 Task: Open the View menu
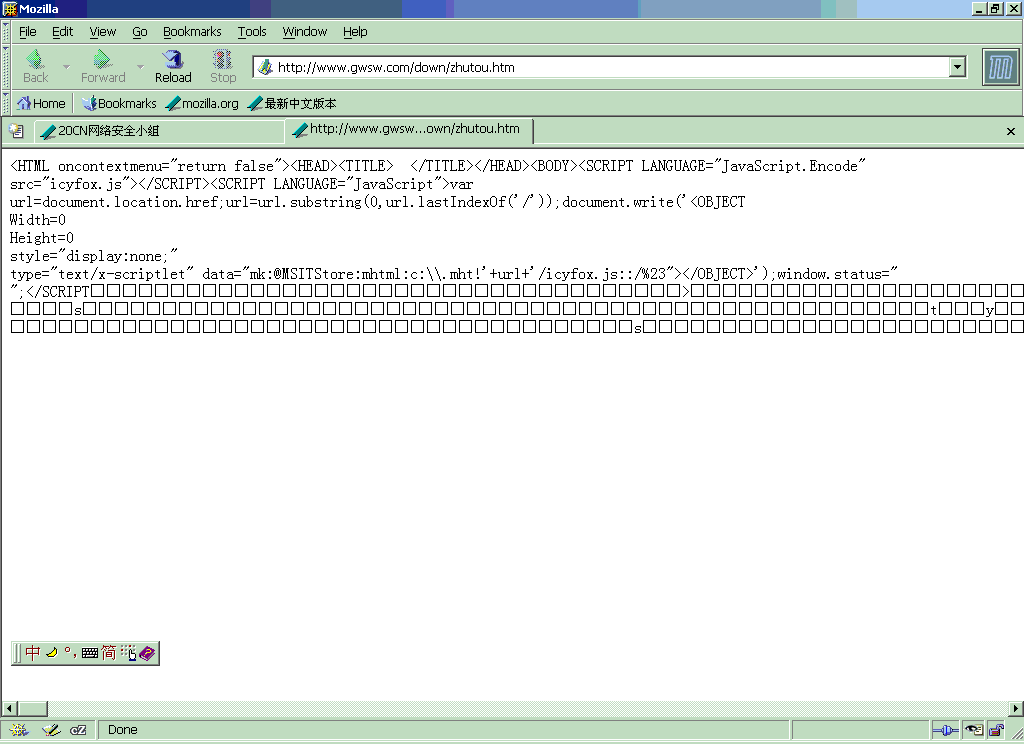tap(103, 31)
